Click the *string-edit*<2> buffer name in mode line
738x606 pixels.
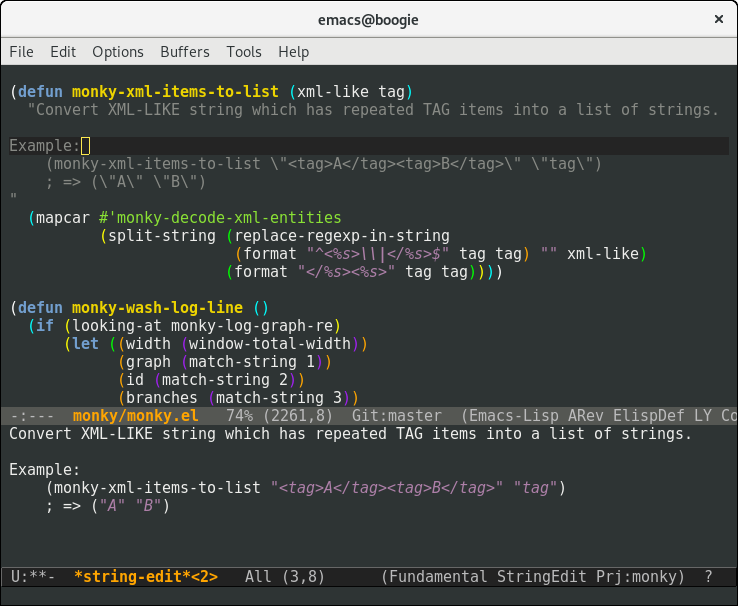click(146, 577)
